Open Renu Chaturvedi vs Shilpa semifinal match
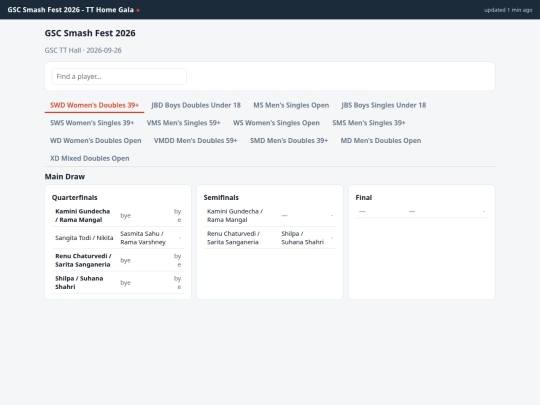 (x=270, y=238)
